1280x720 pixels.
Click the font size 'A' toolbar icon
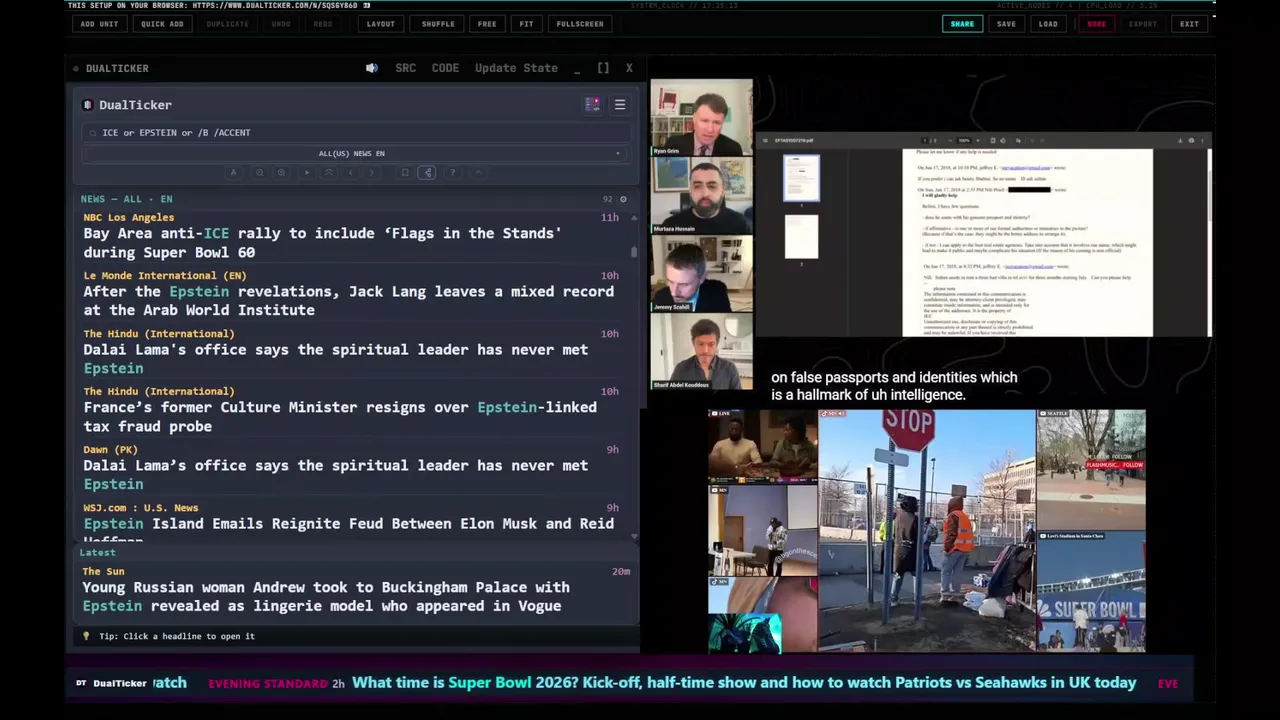234,173
